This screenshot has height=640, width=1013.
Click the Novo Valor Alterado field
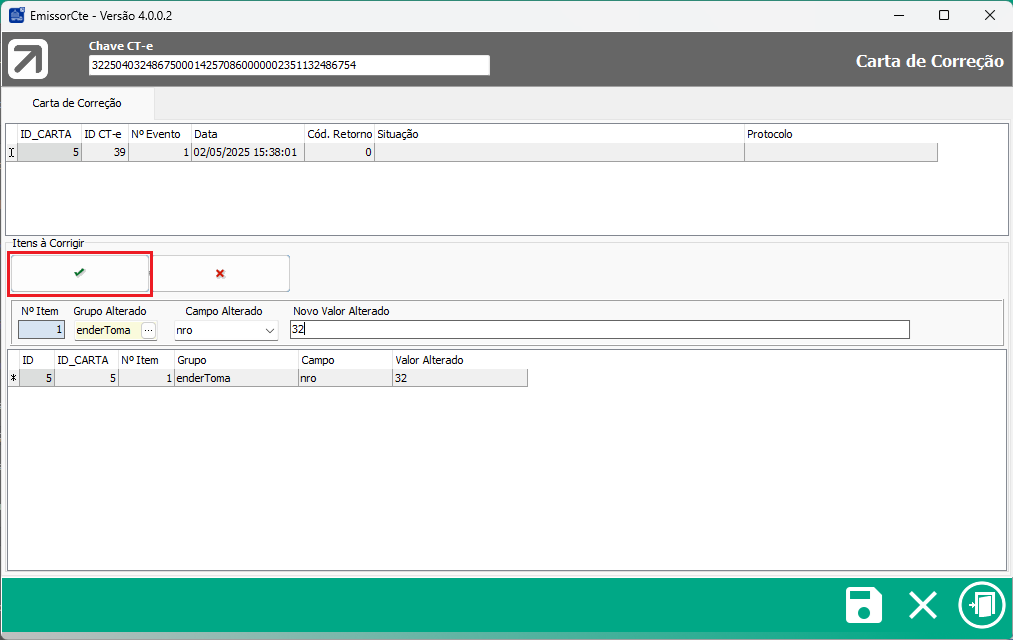[600, 330]
